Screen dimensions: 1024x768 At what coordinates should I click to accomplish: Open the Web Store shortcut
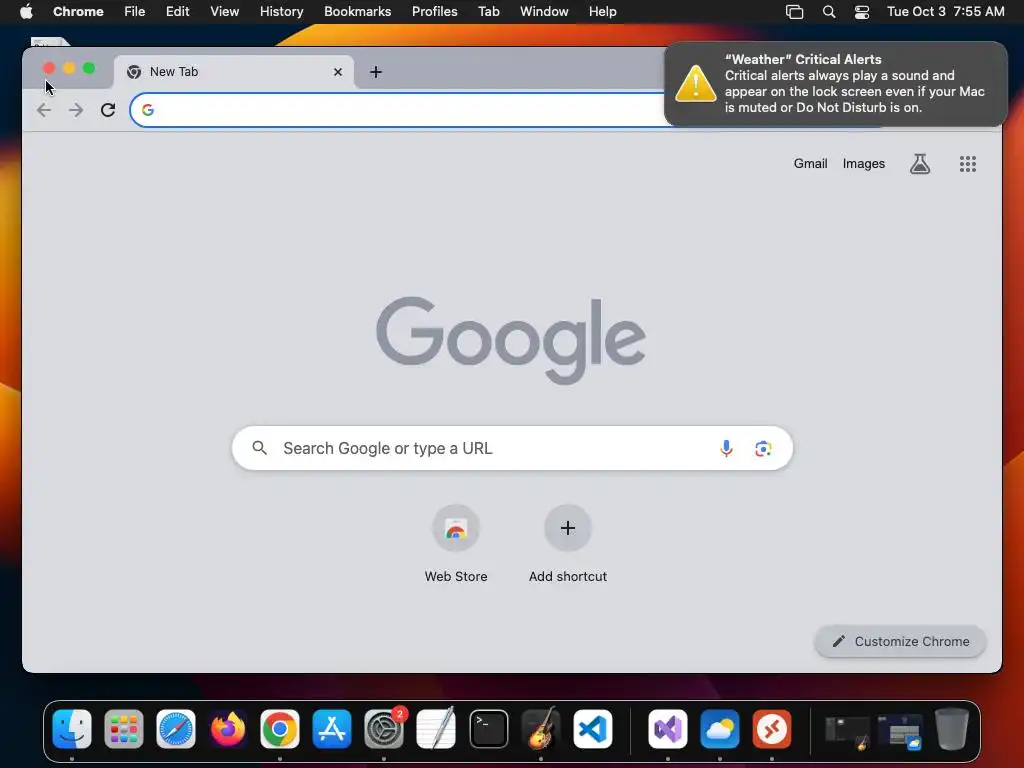tap(456, 545)
